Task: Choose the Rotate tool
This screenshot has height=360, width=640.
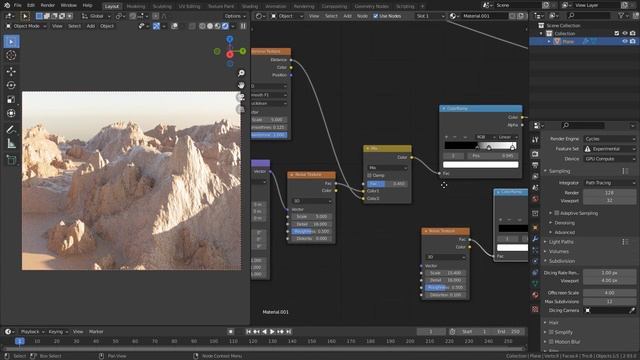Action: pos(11,85)
